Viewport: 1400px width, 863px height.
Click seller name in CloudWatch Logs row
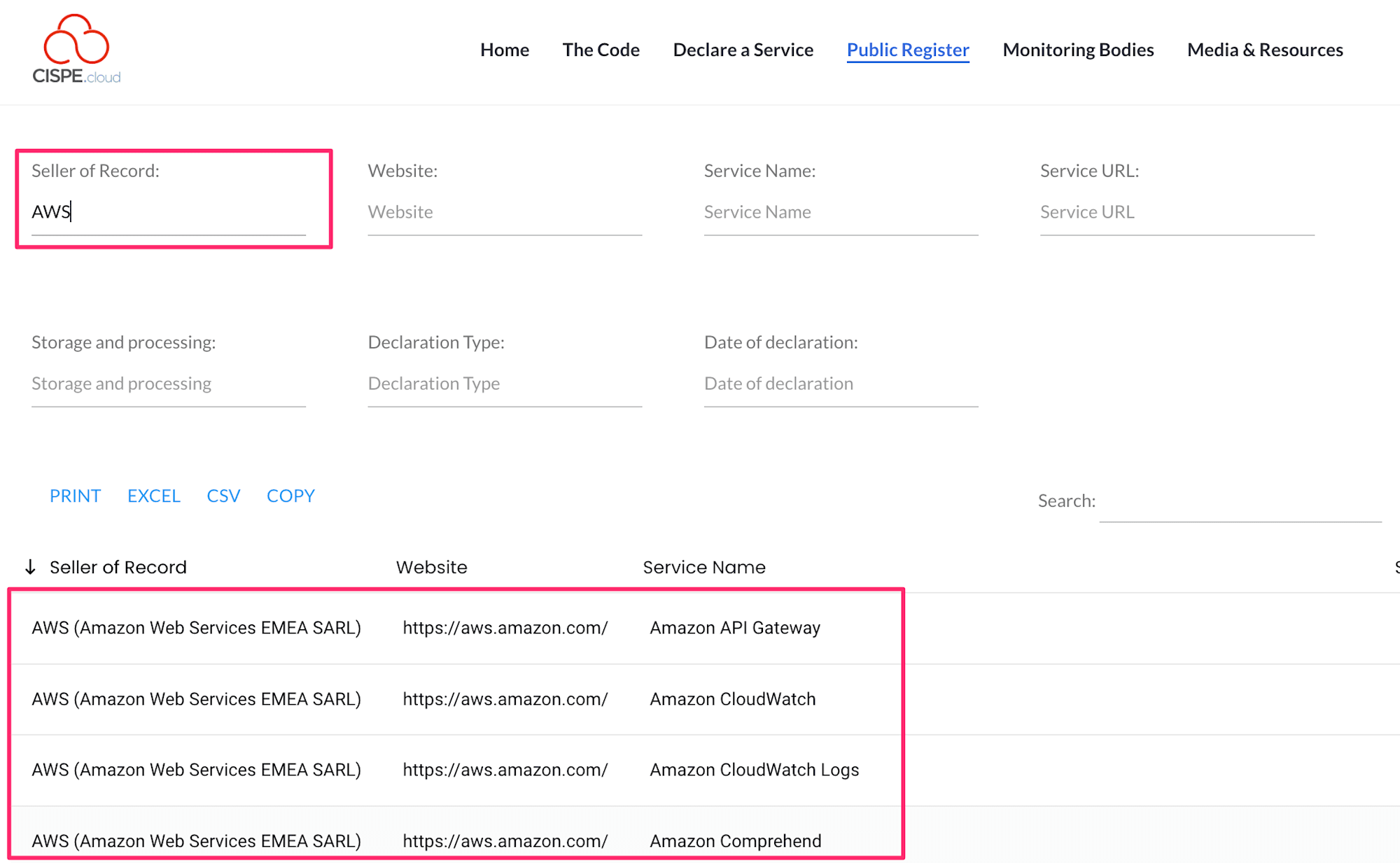tap(196, 770)
